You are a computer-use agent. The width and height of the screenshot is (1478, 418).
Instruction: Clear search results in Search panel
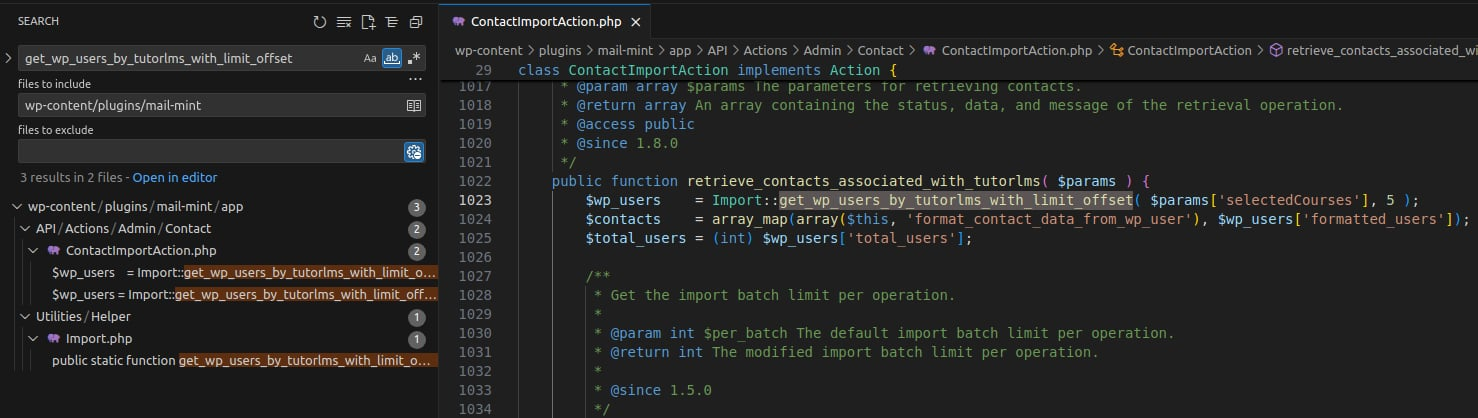point(344,21)
